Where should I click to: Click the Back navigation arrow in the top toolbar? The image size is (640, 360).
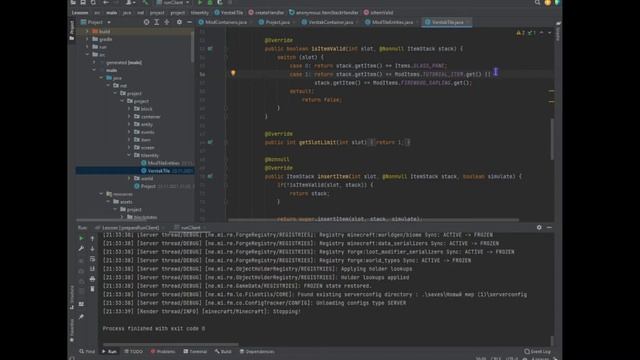click(106, 2)
